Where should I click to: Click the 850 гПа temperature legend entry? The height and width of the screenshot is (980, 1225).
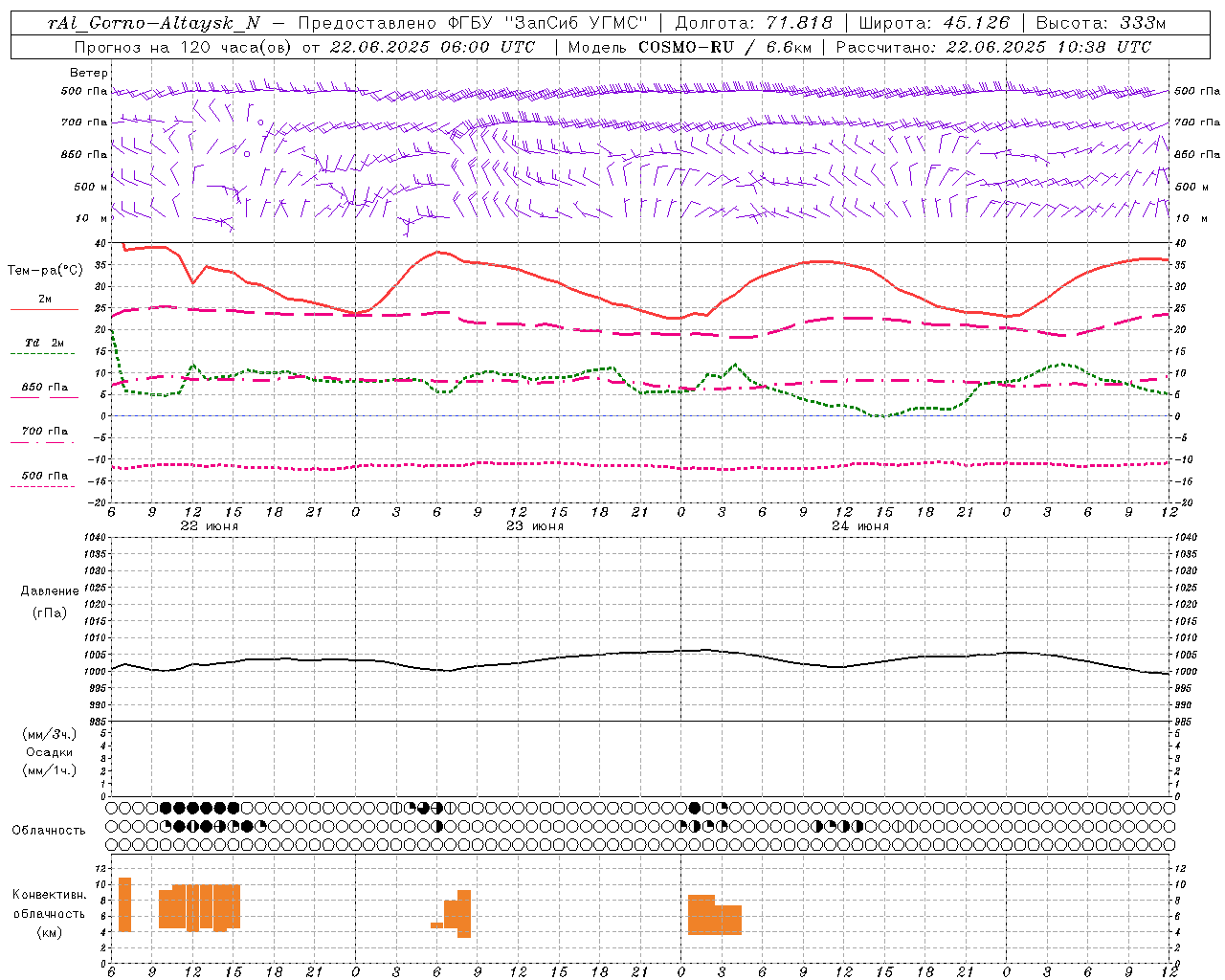coord(44,388)
